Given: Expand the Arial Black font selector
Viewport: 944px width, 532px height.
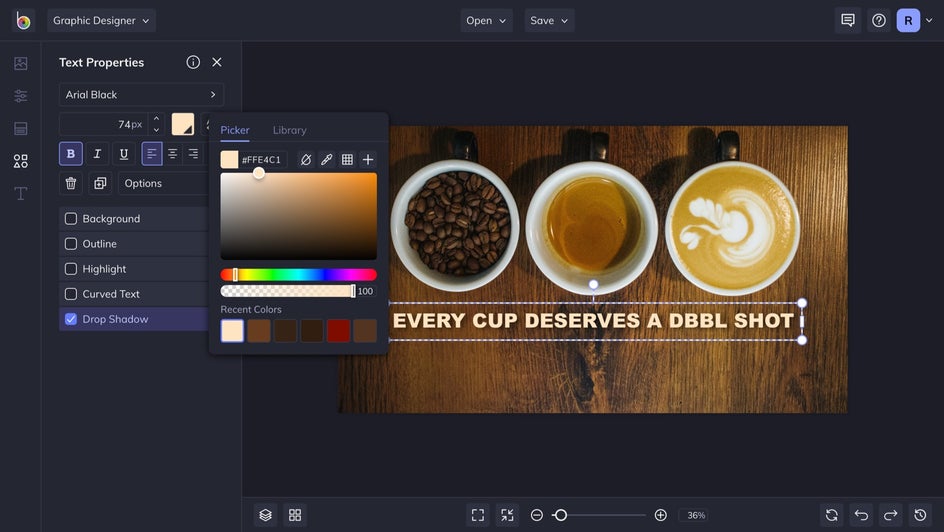Looking at the screenshot, I should coord(141,94).
